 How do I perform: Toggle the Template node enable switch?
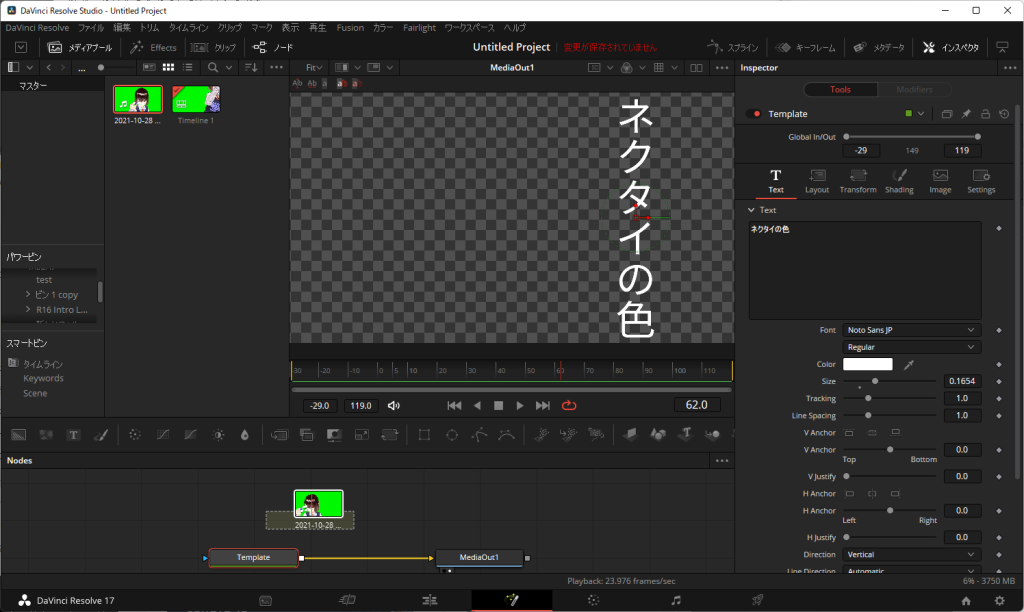pos(756,114)
